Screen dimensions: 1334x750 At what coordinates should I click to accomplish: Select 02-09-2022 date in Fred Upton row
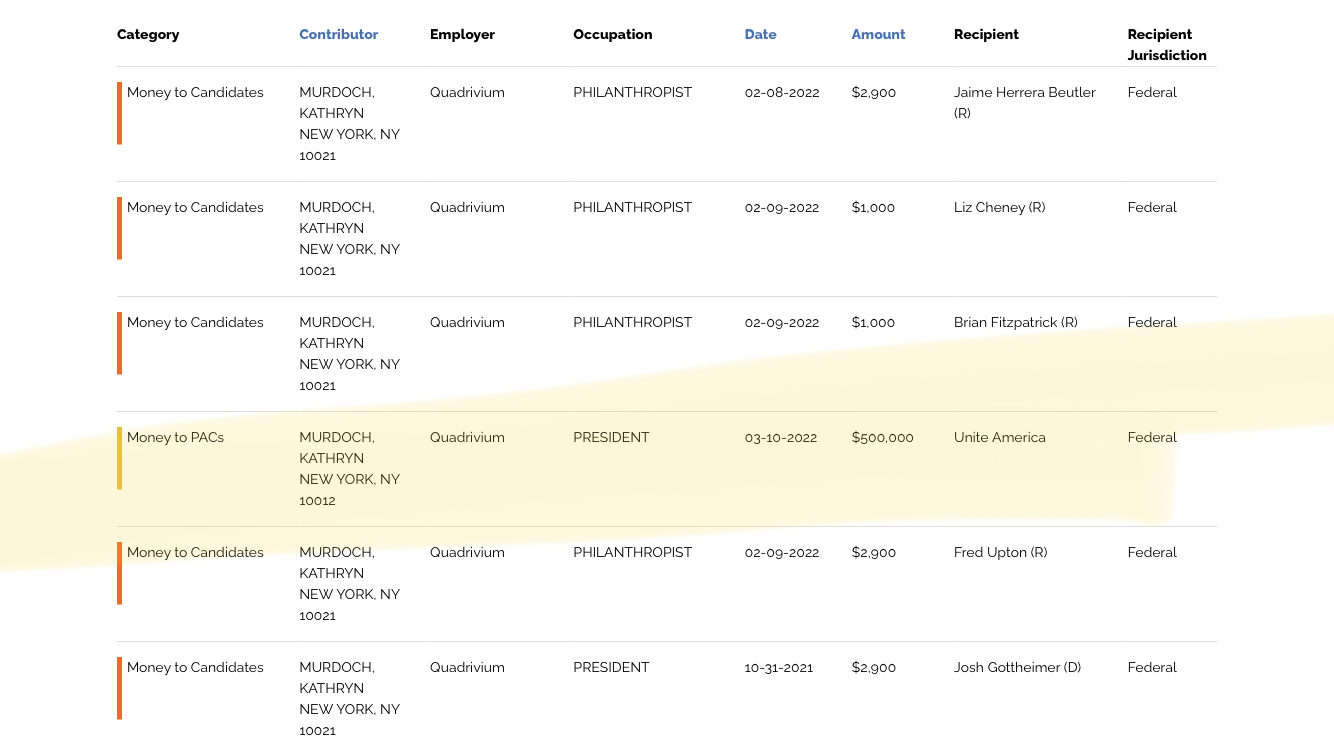click(781, 552)
